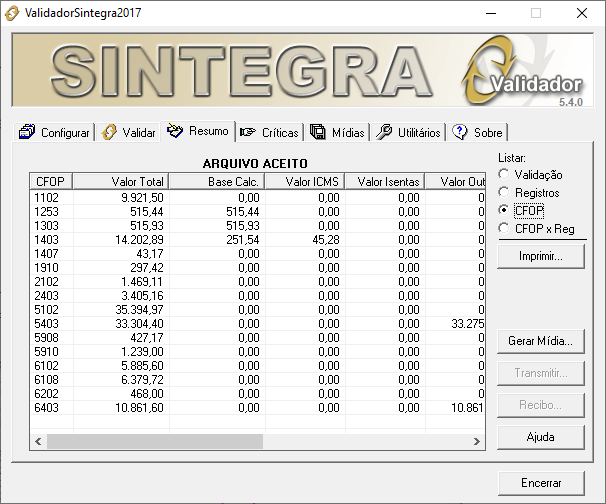The width and height of the screenshot is (606, 504).
Task: Click the question mark Sobre icon
Action: [x=461, y=133]
